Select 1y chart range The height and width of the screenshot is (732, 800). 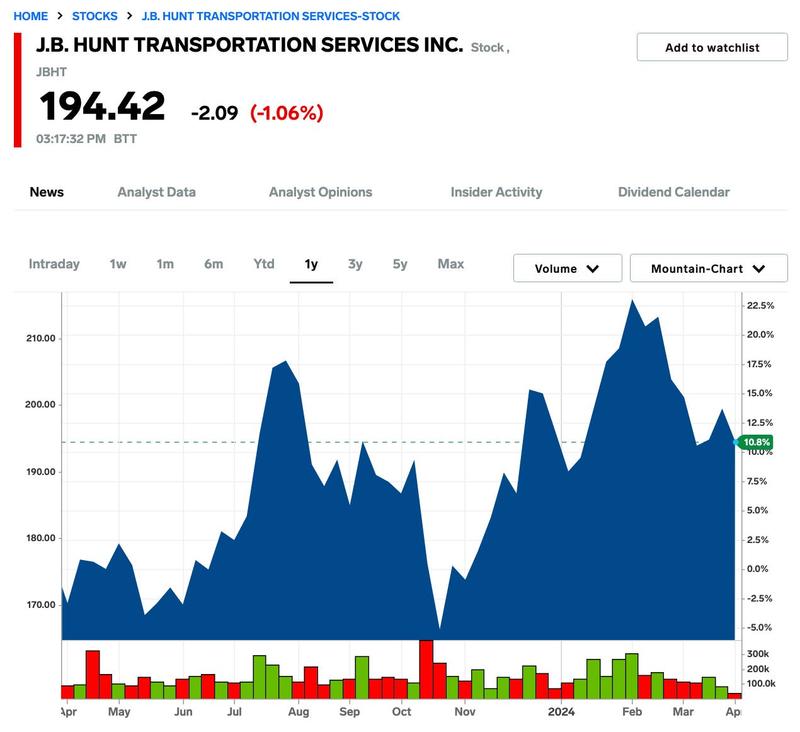point(311,264)
